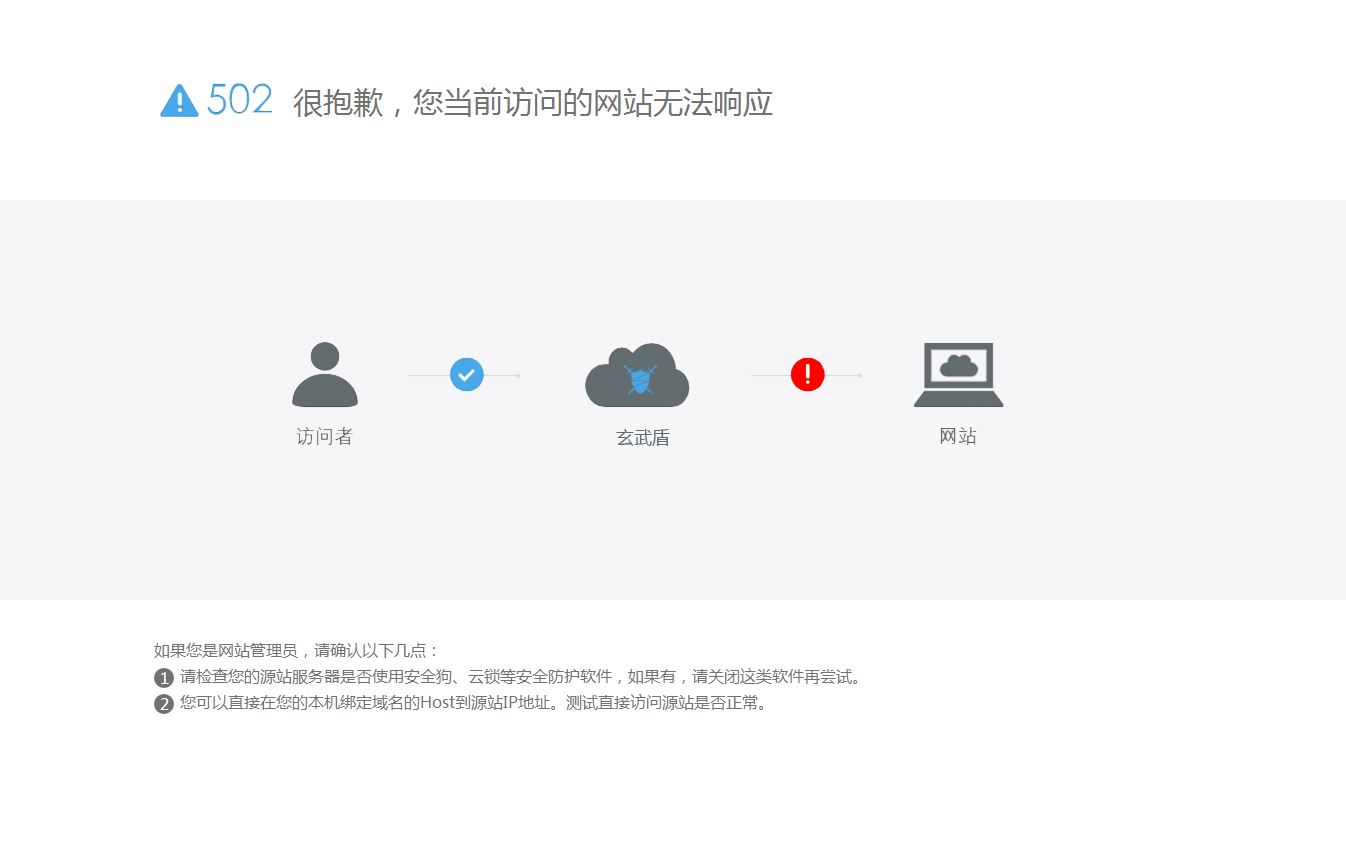Click the numbered circle ① marker
The height and width of the screenshot is (841, 1346).
[x=163, y=677]
